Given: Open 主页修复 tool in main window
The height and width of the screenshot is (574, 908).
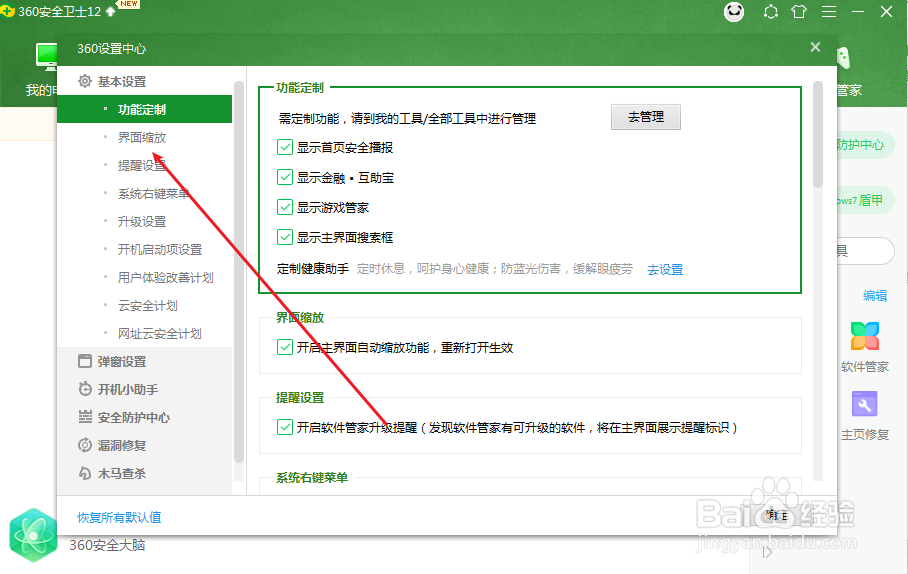Looking at the screenshot, I should click(865, 415).
